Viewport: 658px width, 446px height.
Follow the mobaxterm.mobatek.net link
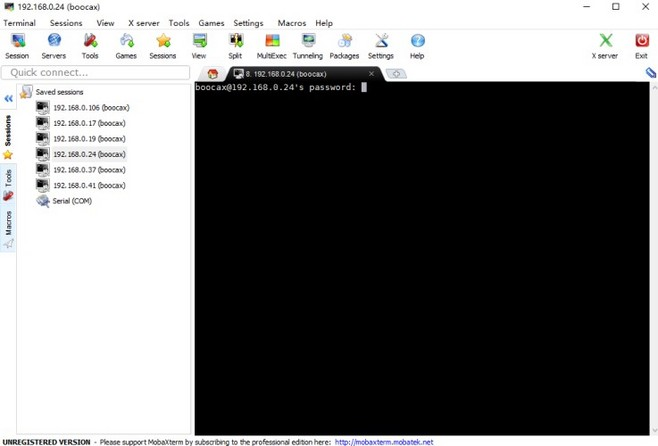384,442
